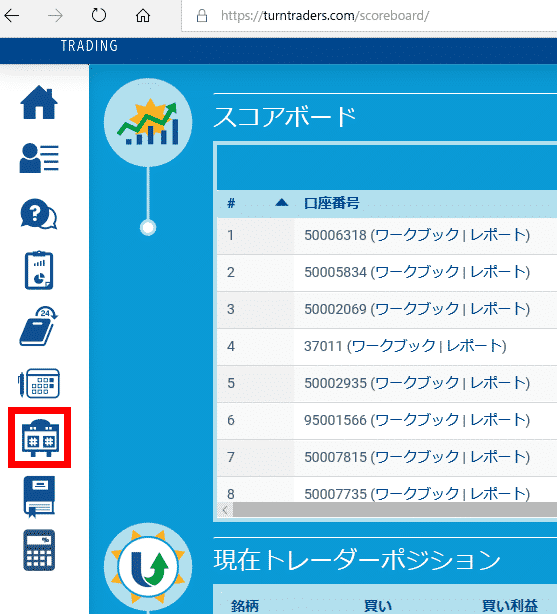Click the browser home button

(x=143, y=16)
